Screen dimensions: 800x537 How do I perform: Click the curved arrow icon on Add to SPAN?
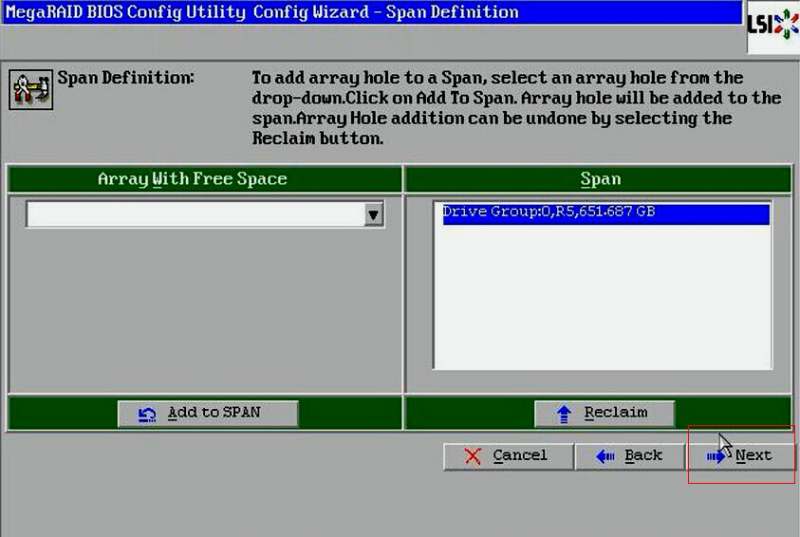(148, 413)
